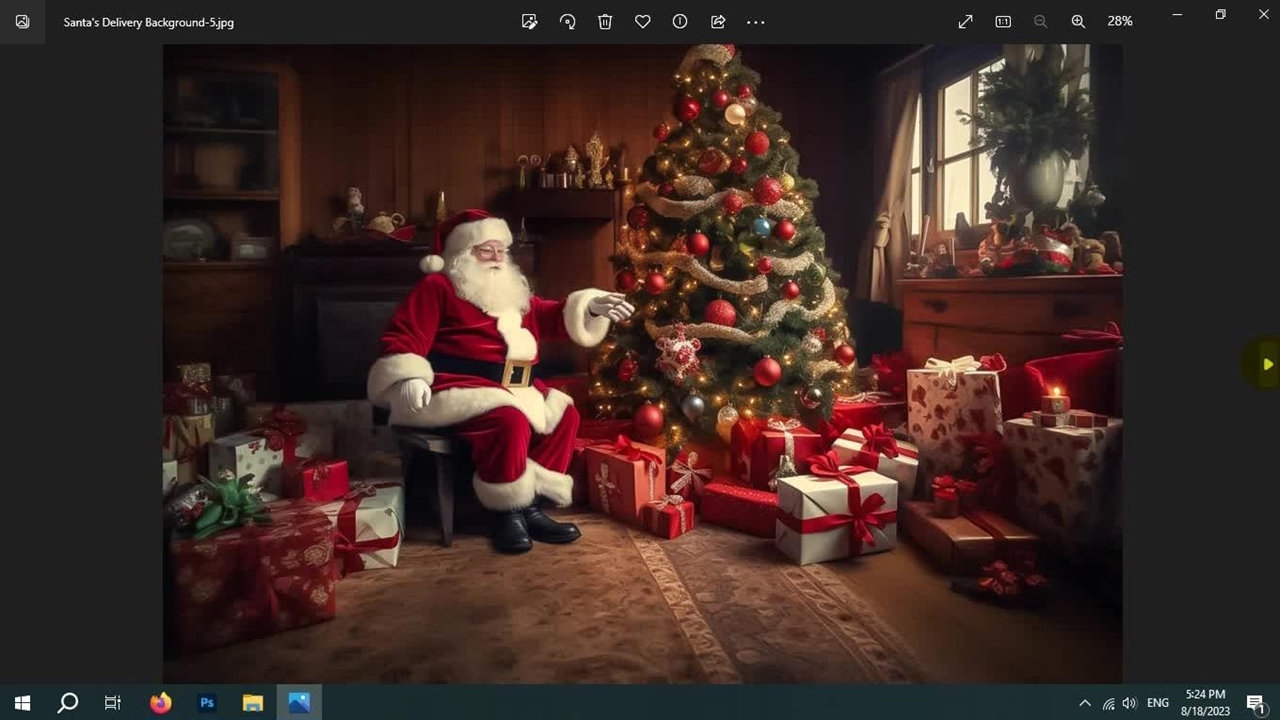Click the 28% zoom level indicator
1280x720 pixels.
[1119, 21]
